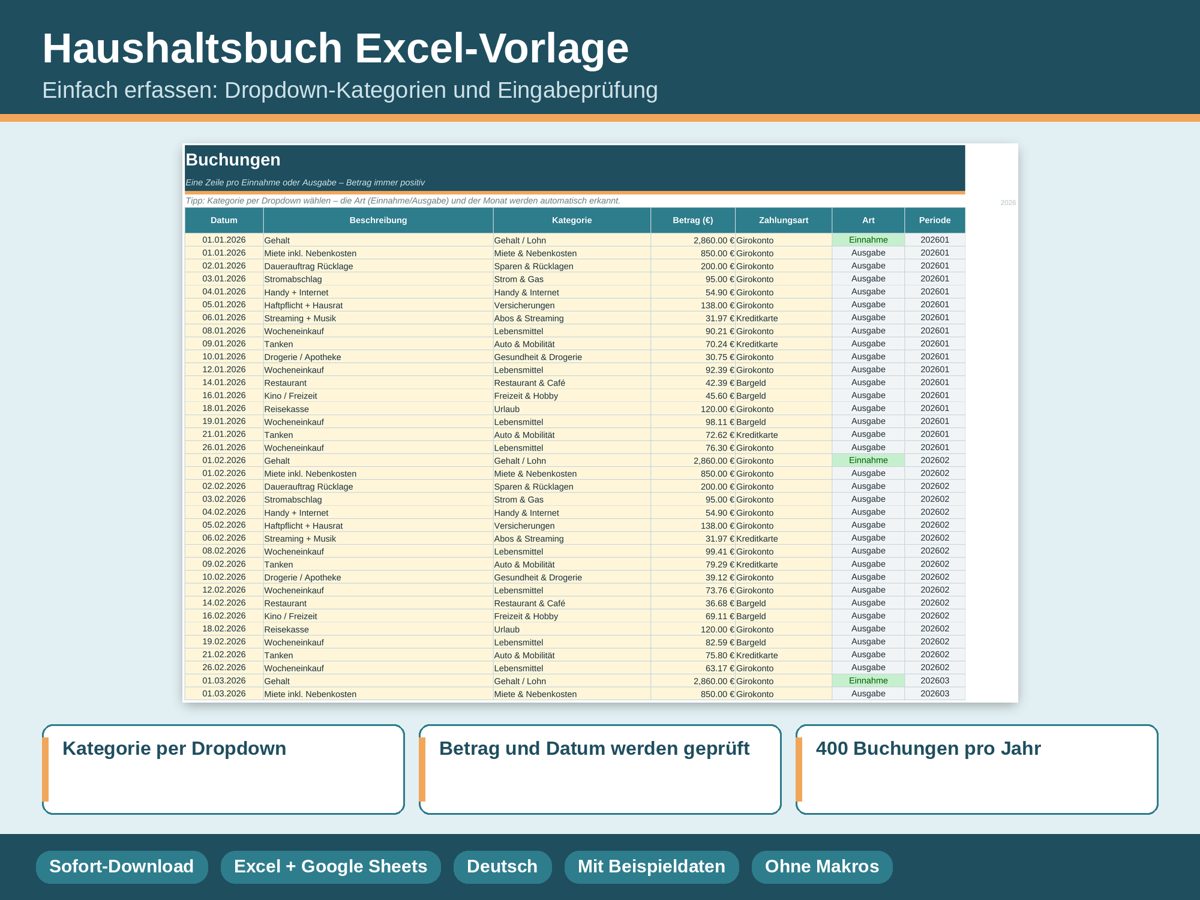Select the date cell 14.01.2026
Viewport: 1200px width, 900px height.
coord(224,383)
